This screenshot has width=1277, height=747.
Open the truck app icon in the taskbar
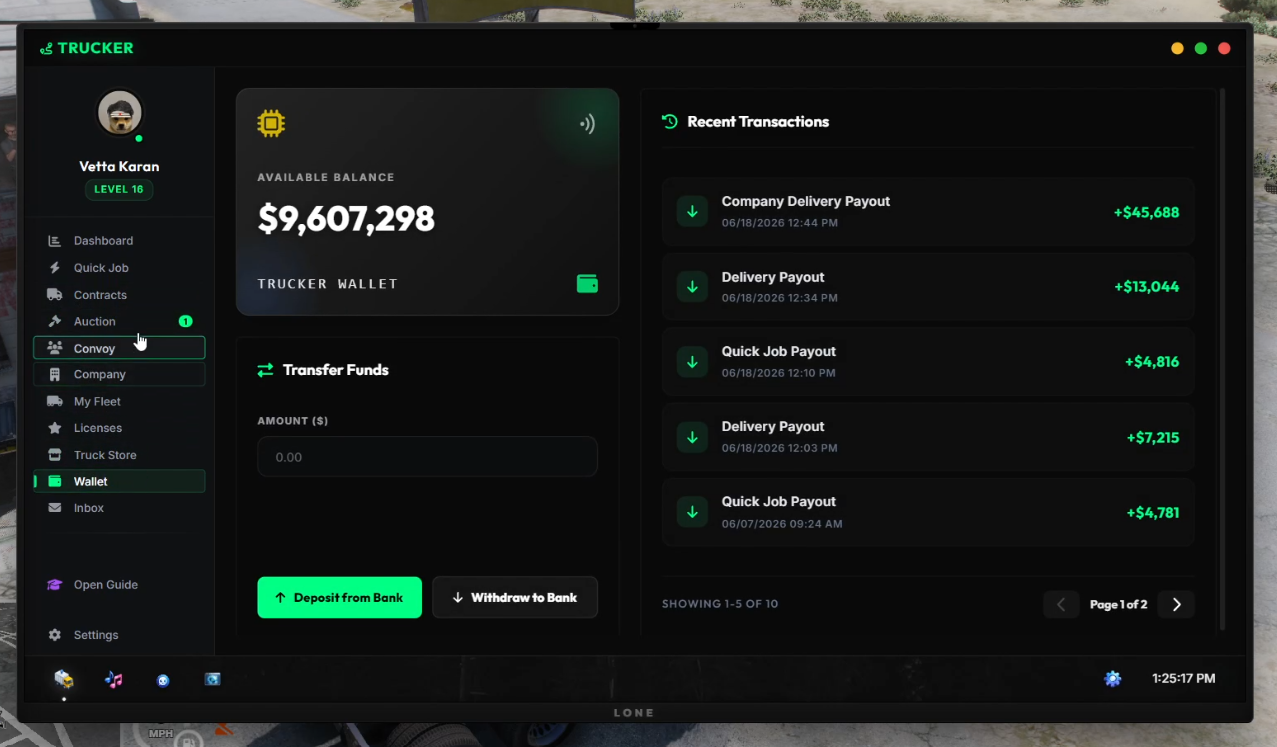pos(64,679)
